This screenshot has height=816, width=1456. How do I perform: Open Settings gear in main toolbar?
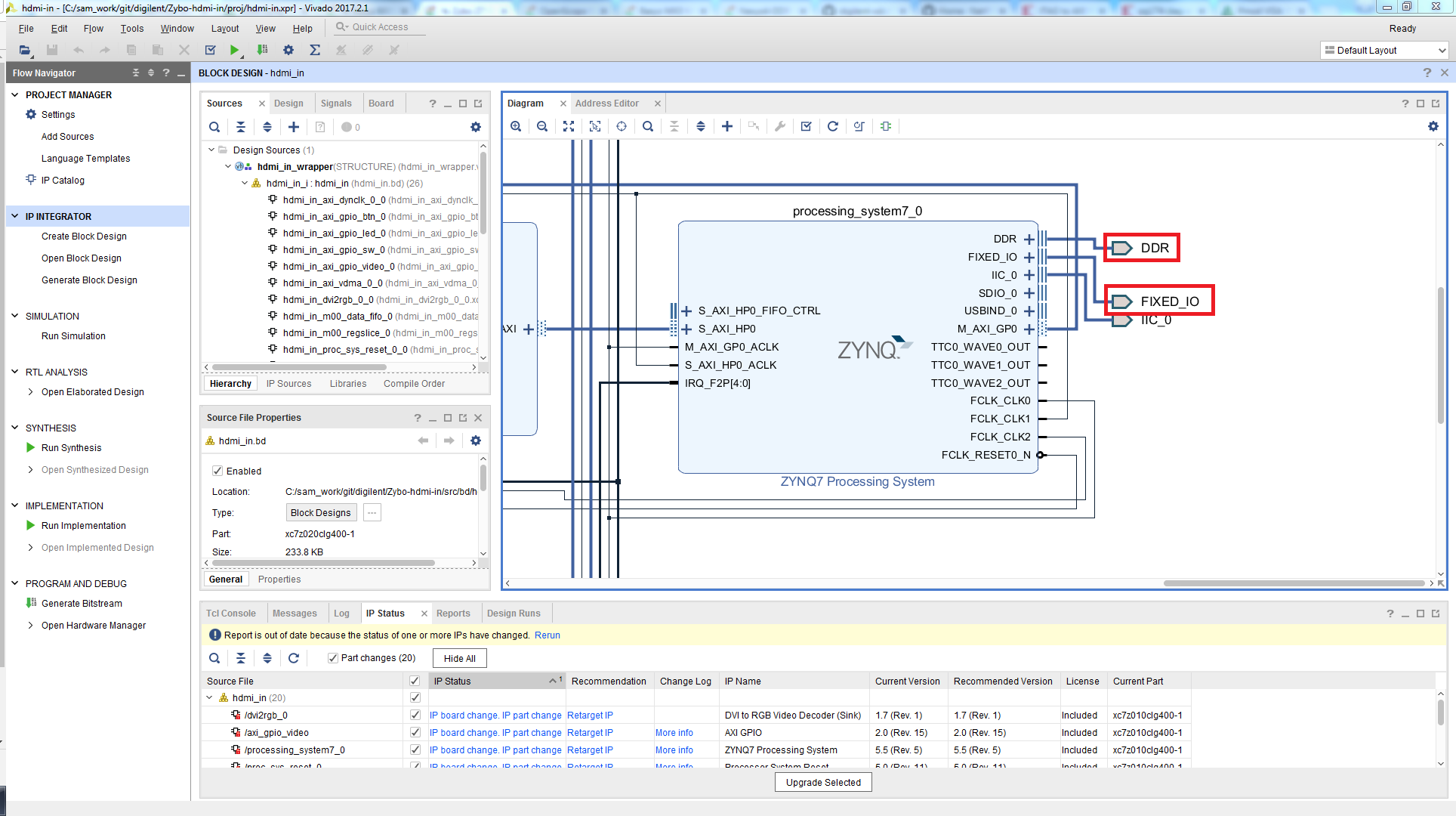click(x=288, y=50)
